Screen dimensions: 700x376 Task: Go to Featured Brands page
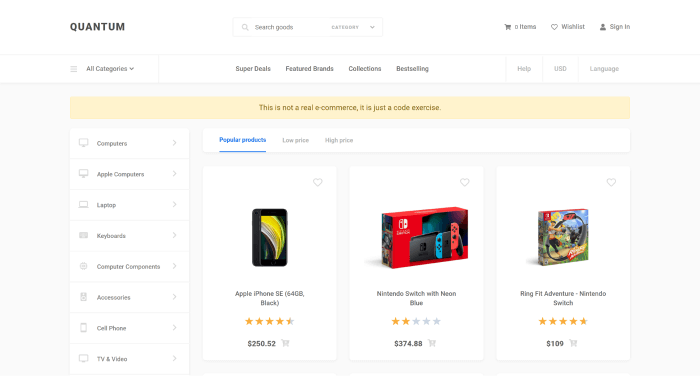[x=309, y=69]
